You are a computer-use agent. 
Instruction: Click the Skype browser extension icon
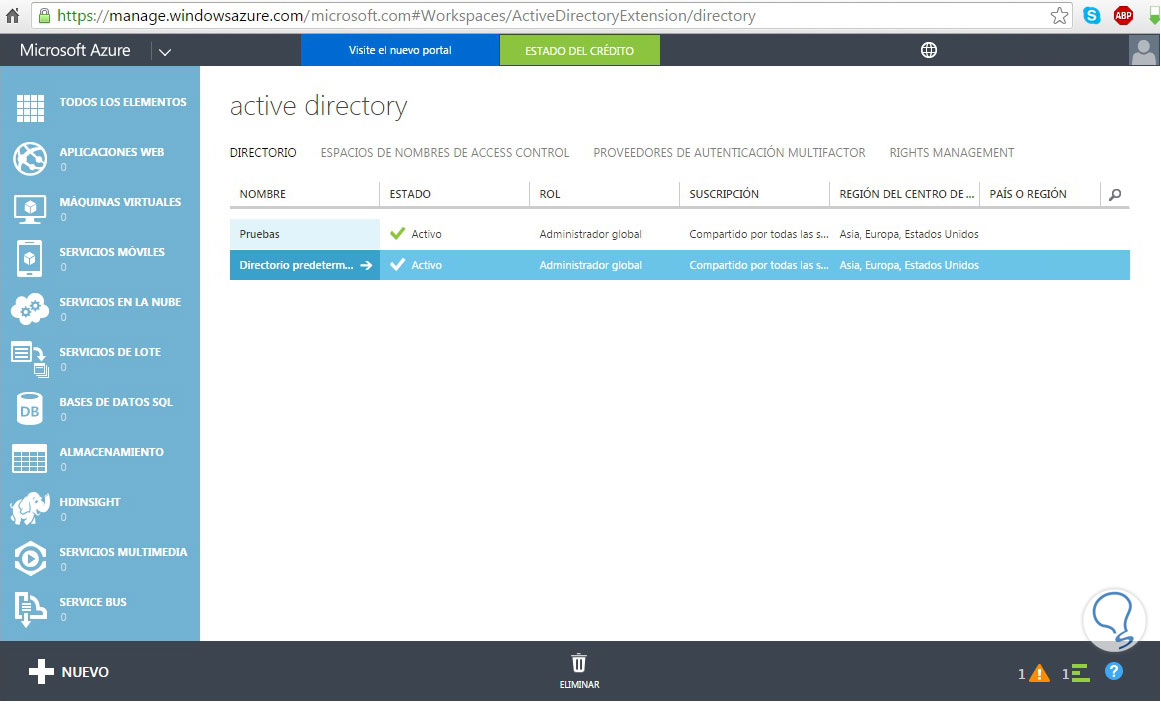click(1091, 16)
